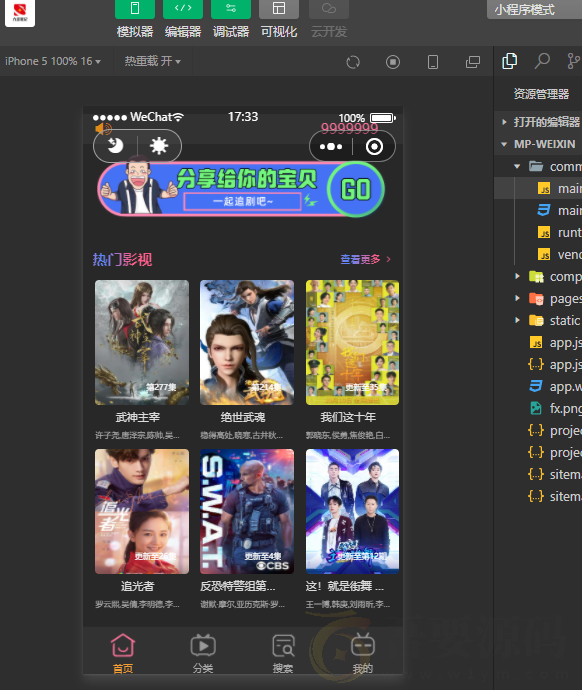Screen dimensions: 582x690
Task: Click the 查看更多 link
Action: pyautogui.click(x=366, y=259)
